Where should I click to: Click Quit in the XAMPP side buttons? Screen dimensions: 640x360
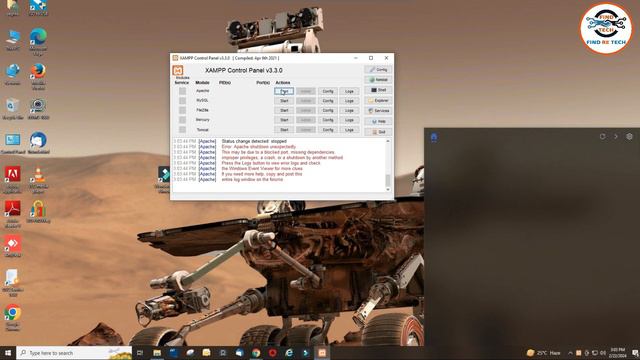click(x=378, y=132)
